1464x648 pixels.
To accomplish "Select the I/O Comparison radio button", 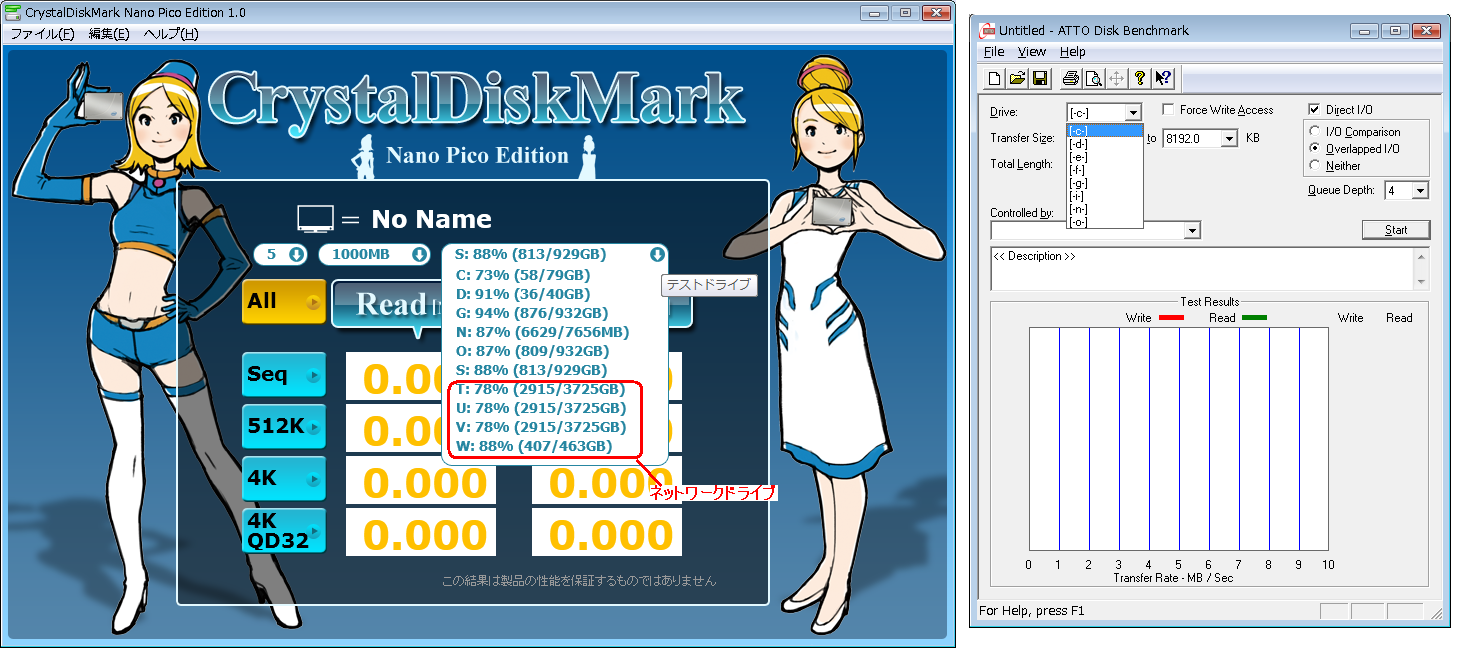I will [1315, 132].
